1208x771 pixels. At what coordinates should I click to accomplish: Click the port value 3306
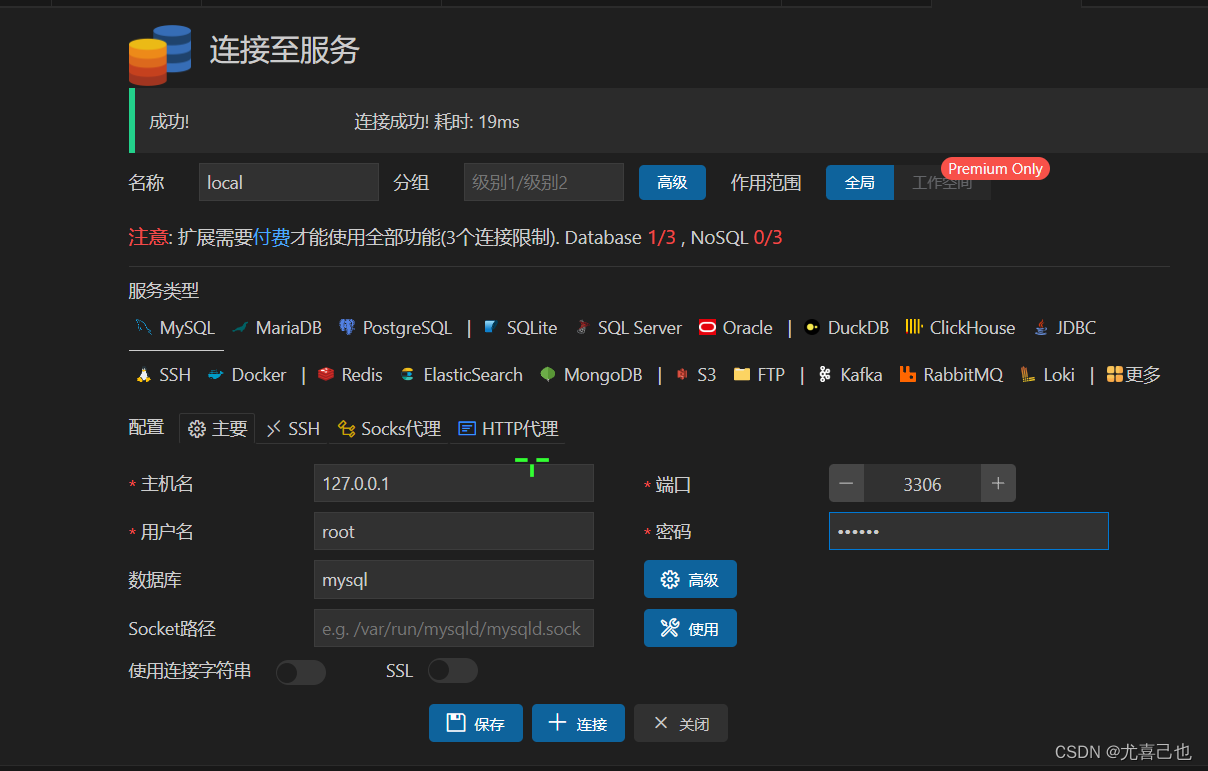(x=922, y=484)
